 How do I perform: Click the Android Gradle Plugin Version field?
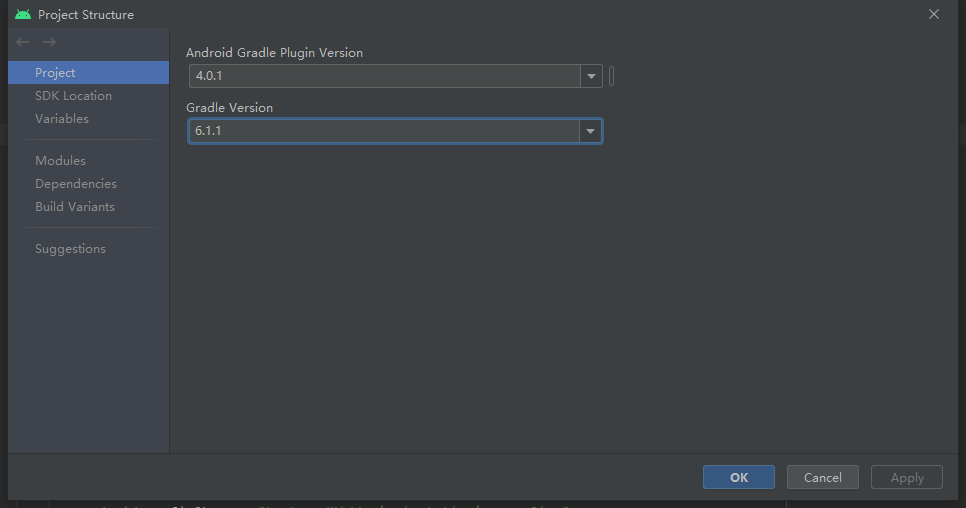click(385, 77)
